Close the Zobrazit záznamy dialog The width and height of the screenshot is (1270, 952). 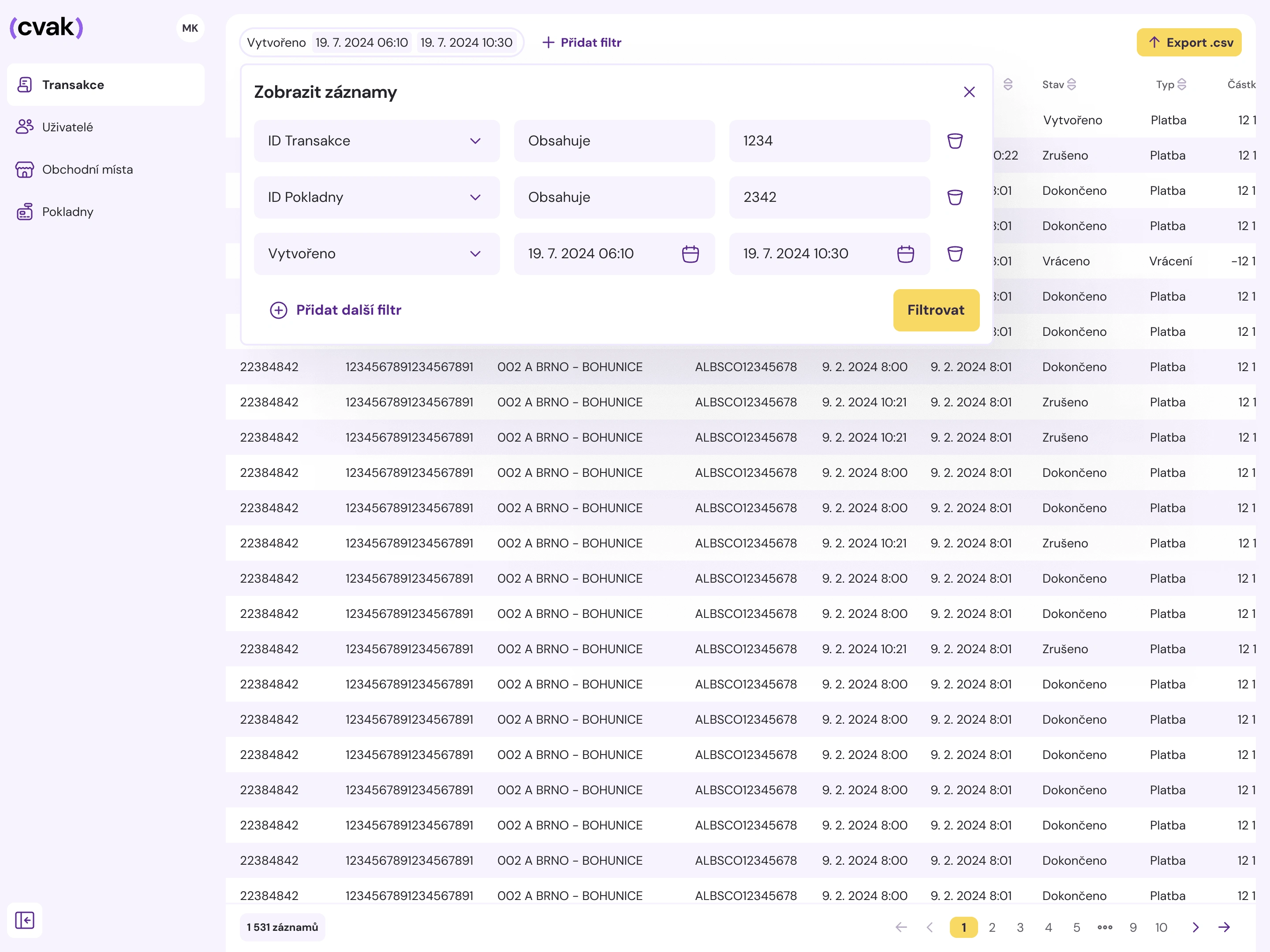[969, 92]
